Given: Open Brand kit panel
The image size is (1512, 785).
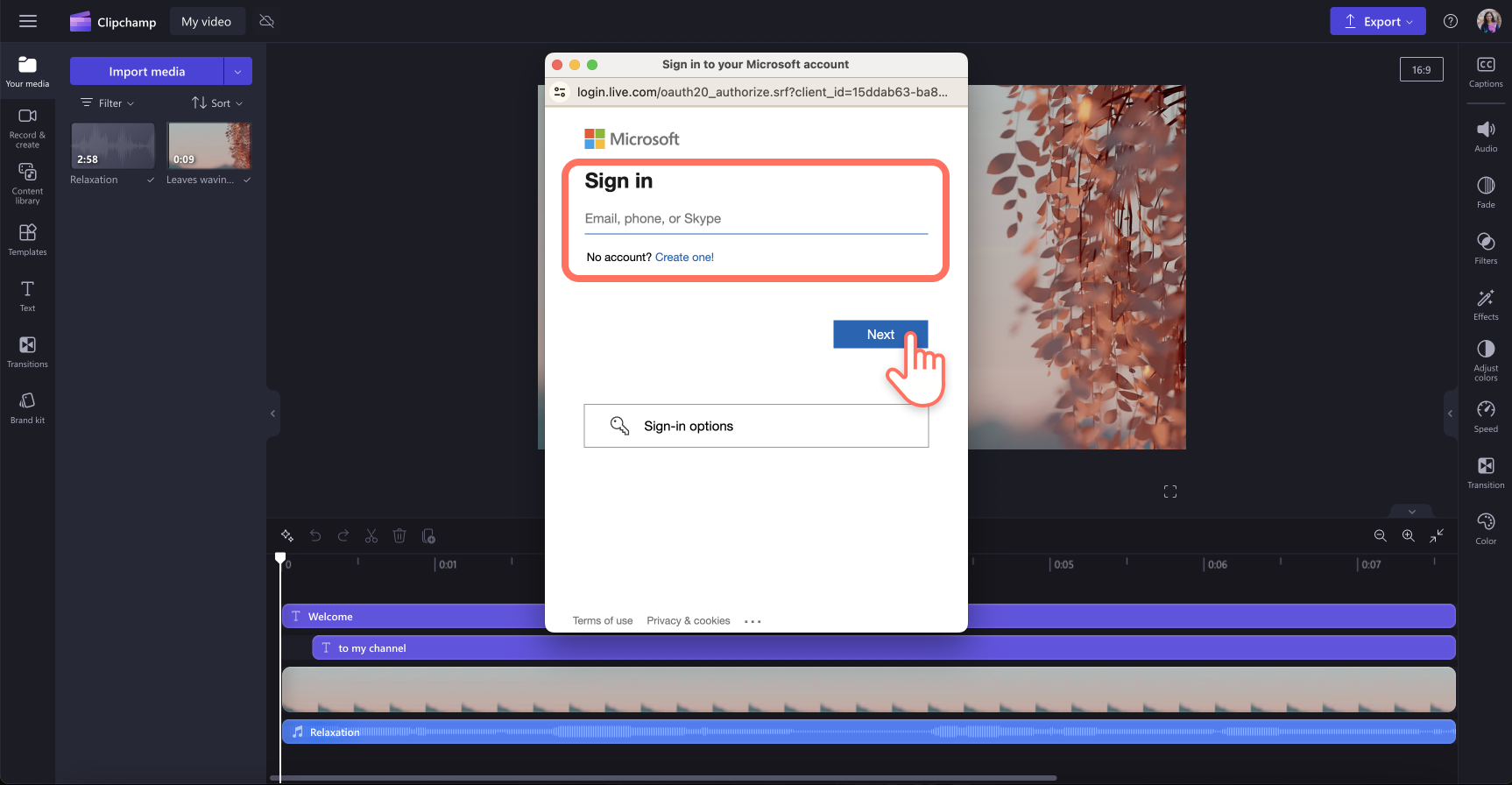Looking at the screenshot, I should tap(27, 408).
